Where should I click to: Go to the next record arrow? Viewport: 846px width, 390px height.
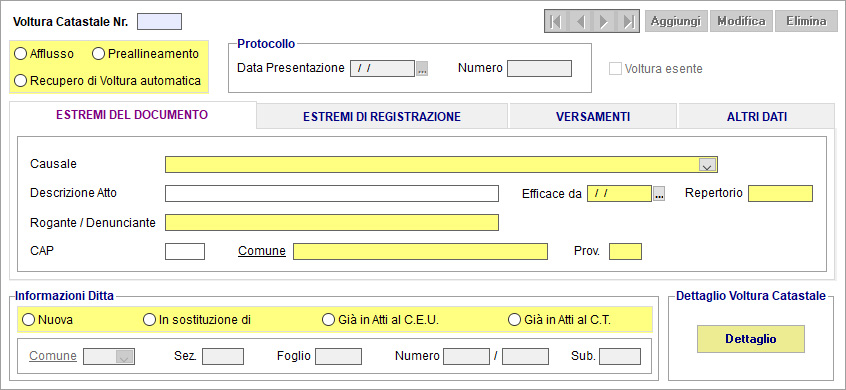(x=604, y=22)
